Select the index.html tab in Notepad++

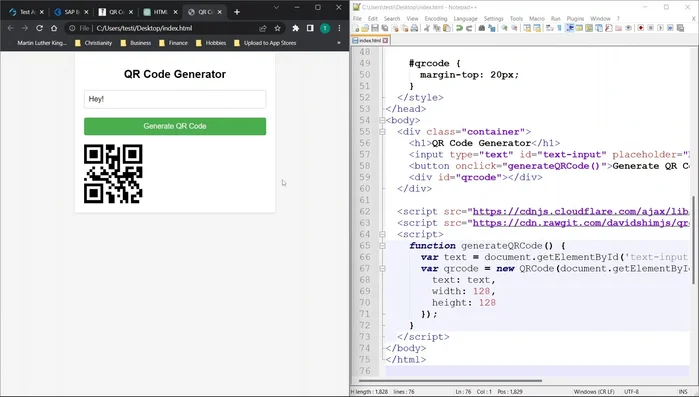click(370, 40)
